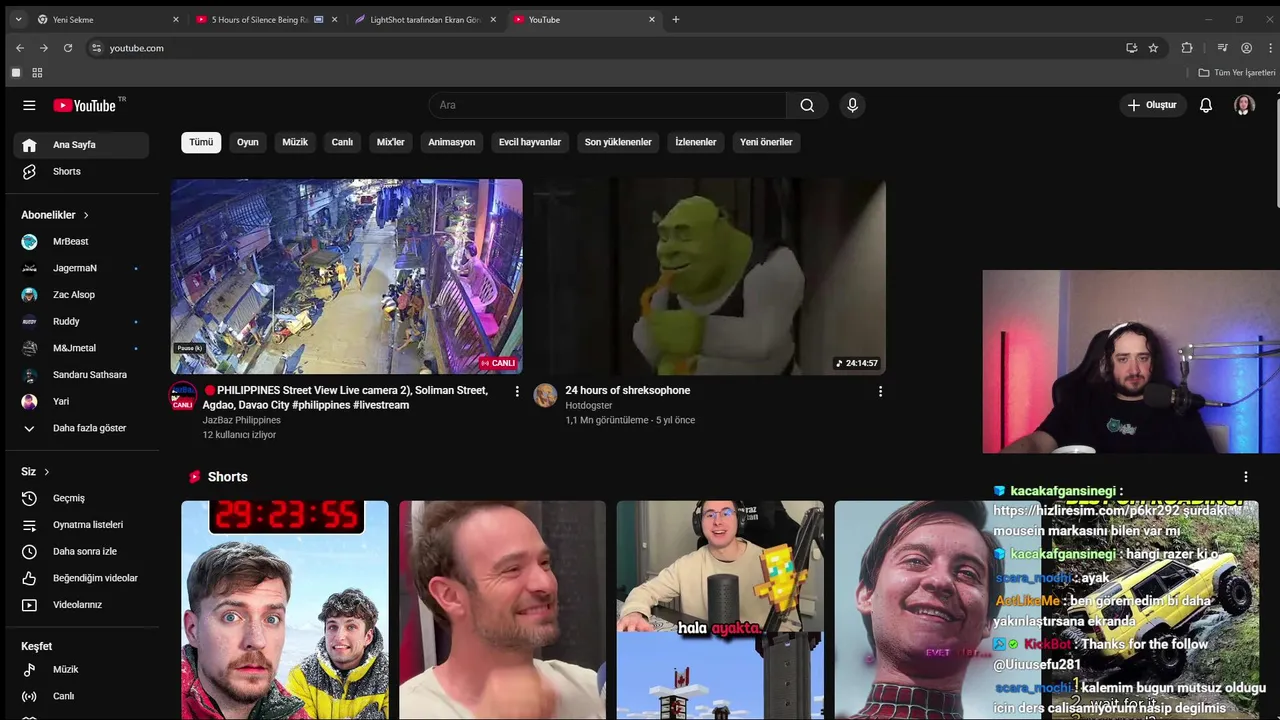Play the Philippines street live thumbnail
Image resolution: width=1280 pixels, height=720 pixels.
tap(346, 276)
